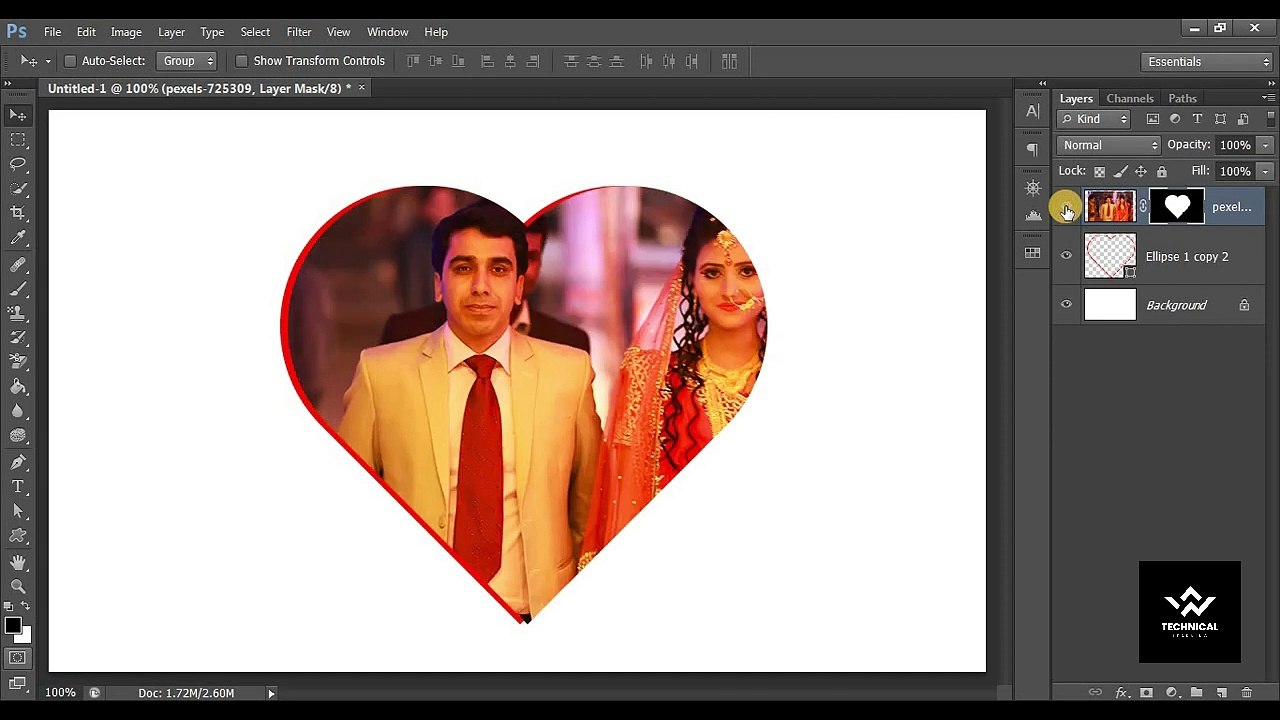Image resolution: width=1280 pixels, height=720 pixels.
Task: Swap foreground and background colors
Action: 25,607
